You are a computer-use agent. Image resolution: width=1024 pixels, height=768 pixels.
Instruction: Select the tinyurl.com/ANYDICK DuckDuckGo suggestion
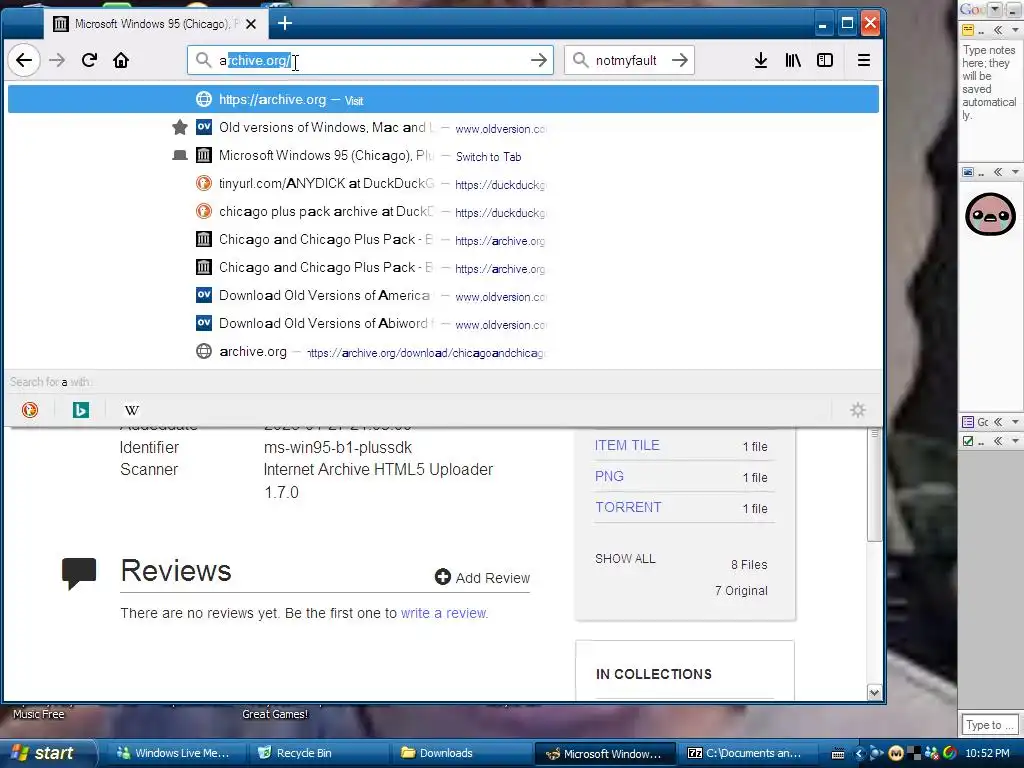point(443,184)
